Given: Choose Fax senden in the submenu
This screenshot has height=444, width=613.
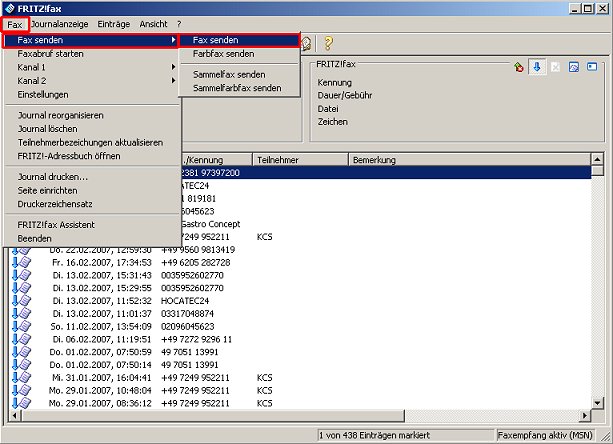Looking at the screenshot, I should point(239,40).
